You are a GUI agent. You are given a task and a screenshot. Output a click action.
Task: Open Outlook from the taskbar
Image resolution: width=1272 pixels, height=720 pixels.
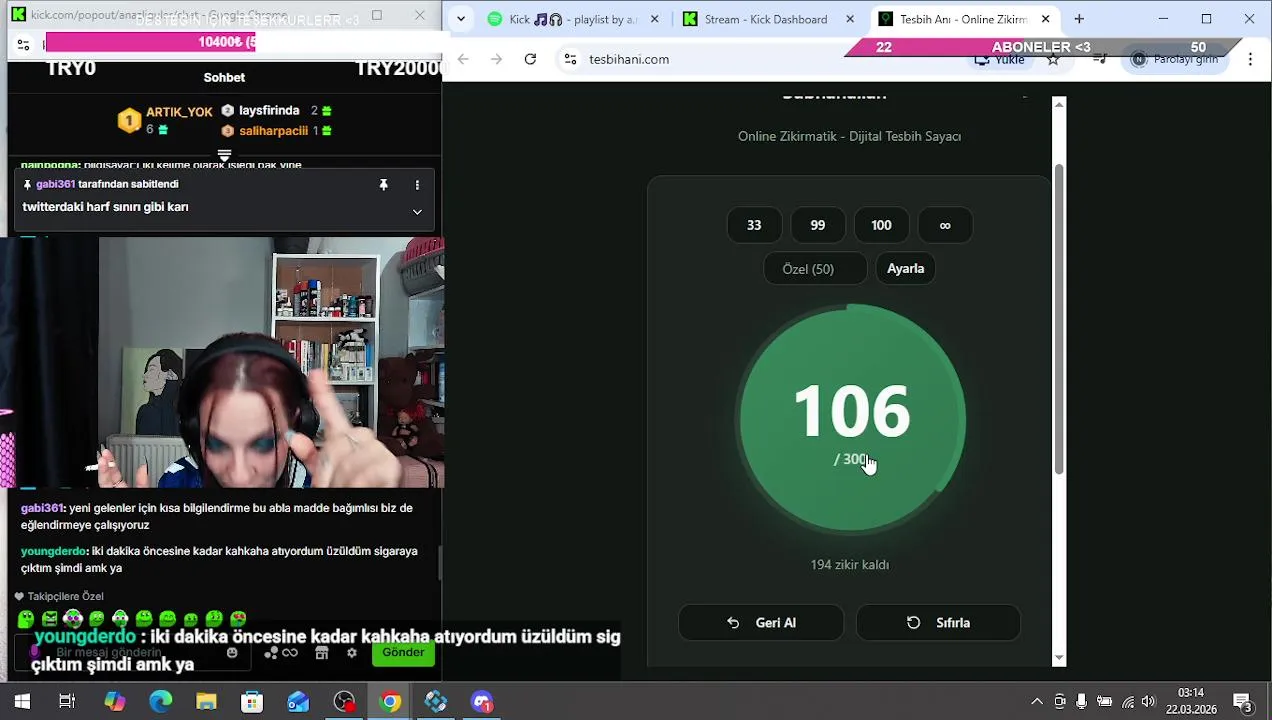(298, 702)
